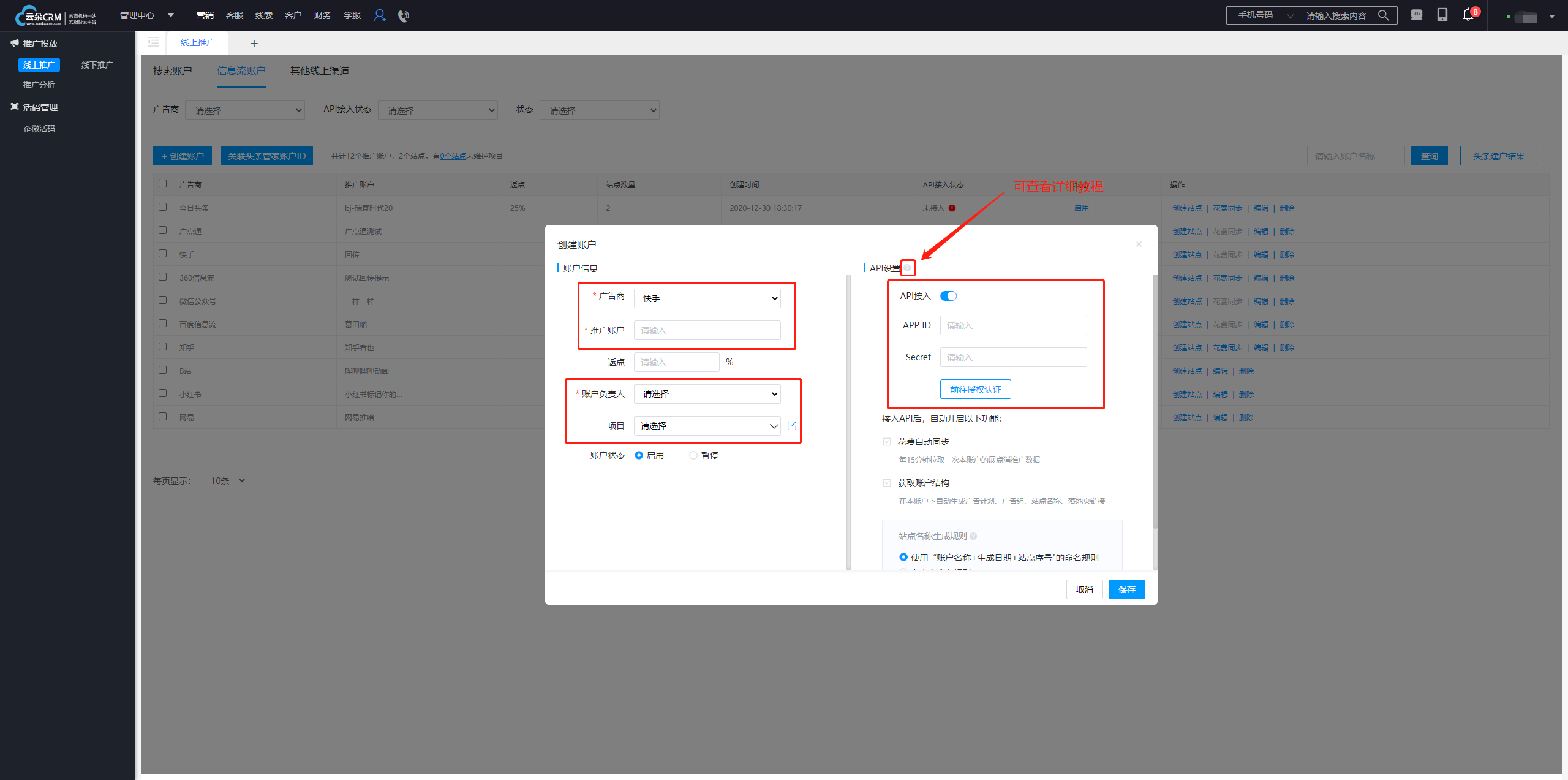
Task: Open the 手机号码 search type dropdown
Action: (1264, 15)
